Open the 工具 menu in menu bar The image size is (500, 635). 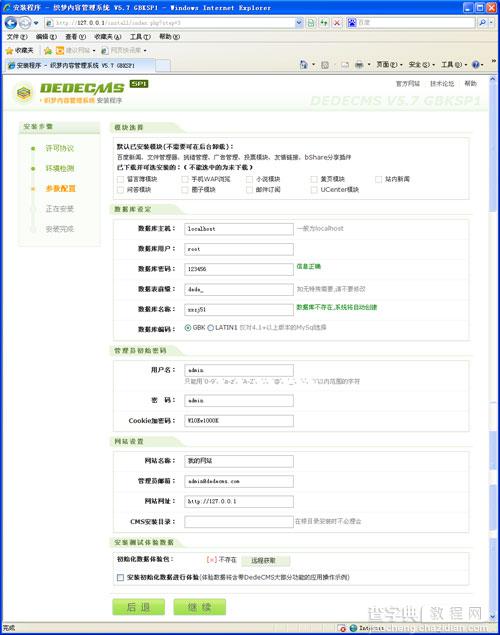(140, 36)
